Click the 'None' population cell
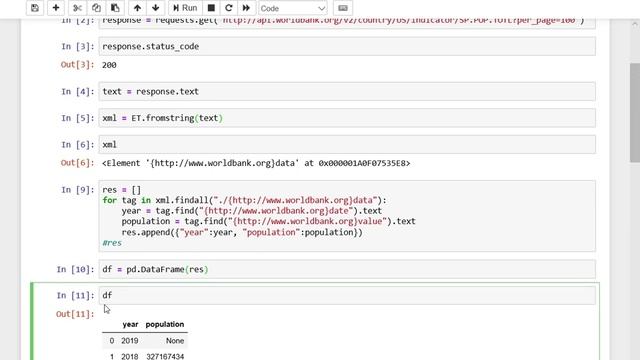 [x=175, y=341]
